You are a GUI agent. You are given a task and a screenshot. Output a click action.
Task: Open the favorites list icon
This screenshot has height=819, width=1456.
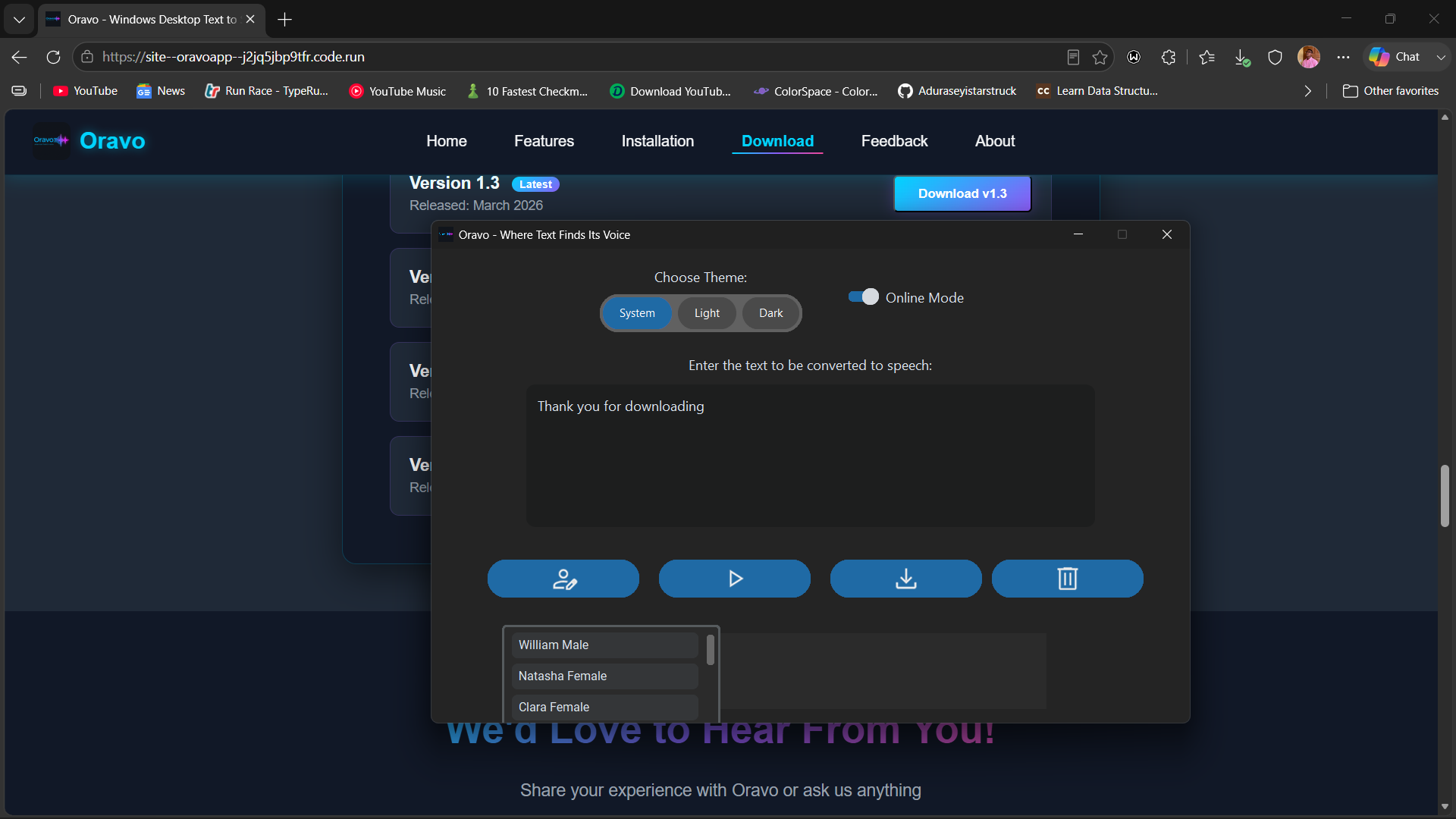pos(1207,57)
